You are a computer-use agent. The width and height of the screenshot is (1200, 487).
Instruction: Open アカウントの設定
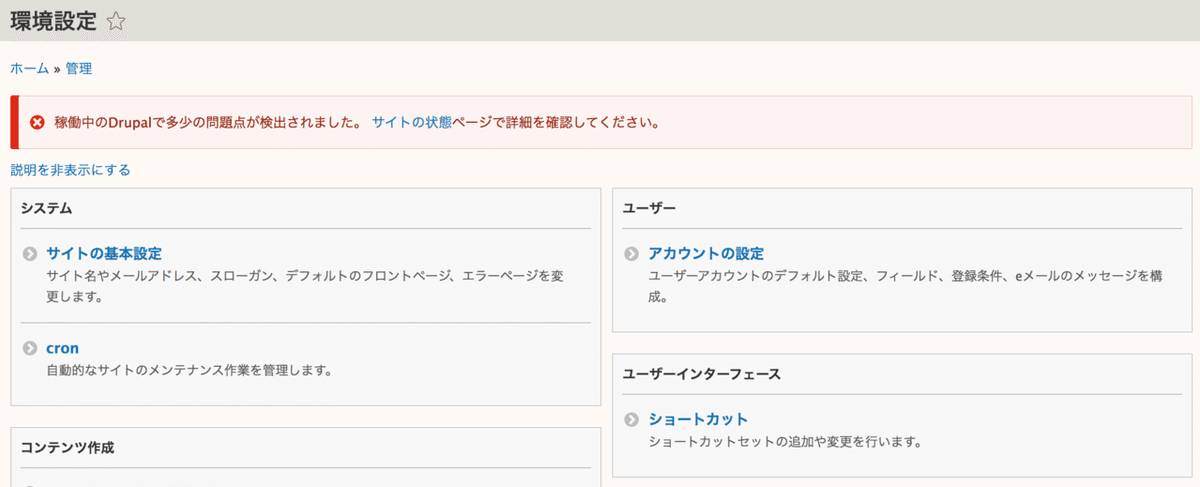pyautogui.click(x=706, y=254)
